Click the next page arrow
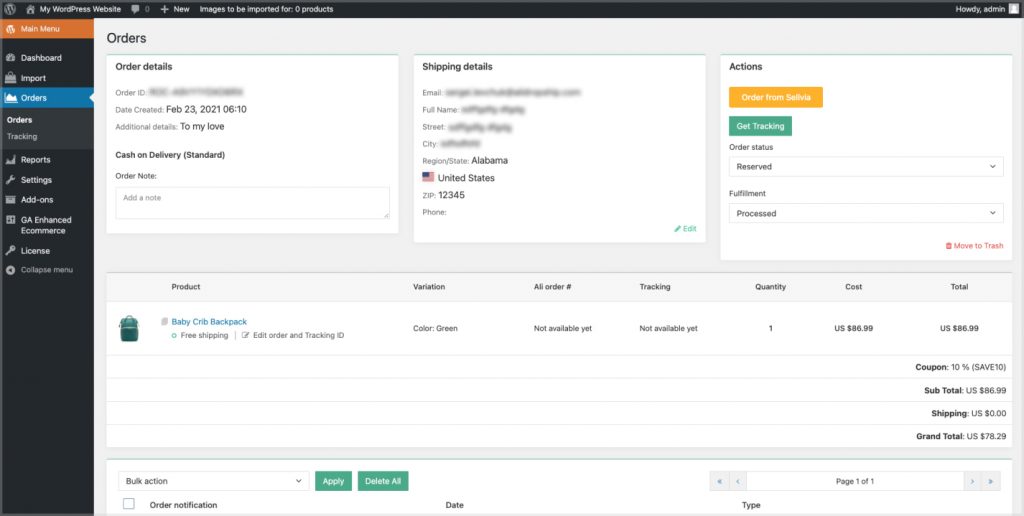The width and height of the screenshot is (1024, 516). [971, 481]
